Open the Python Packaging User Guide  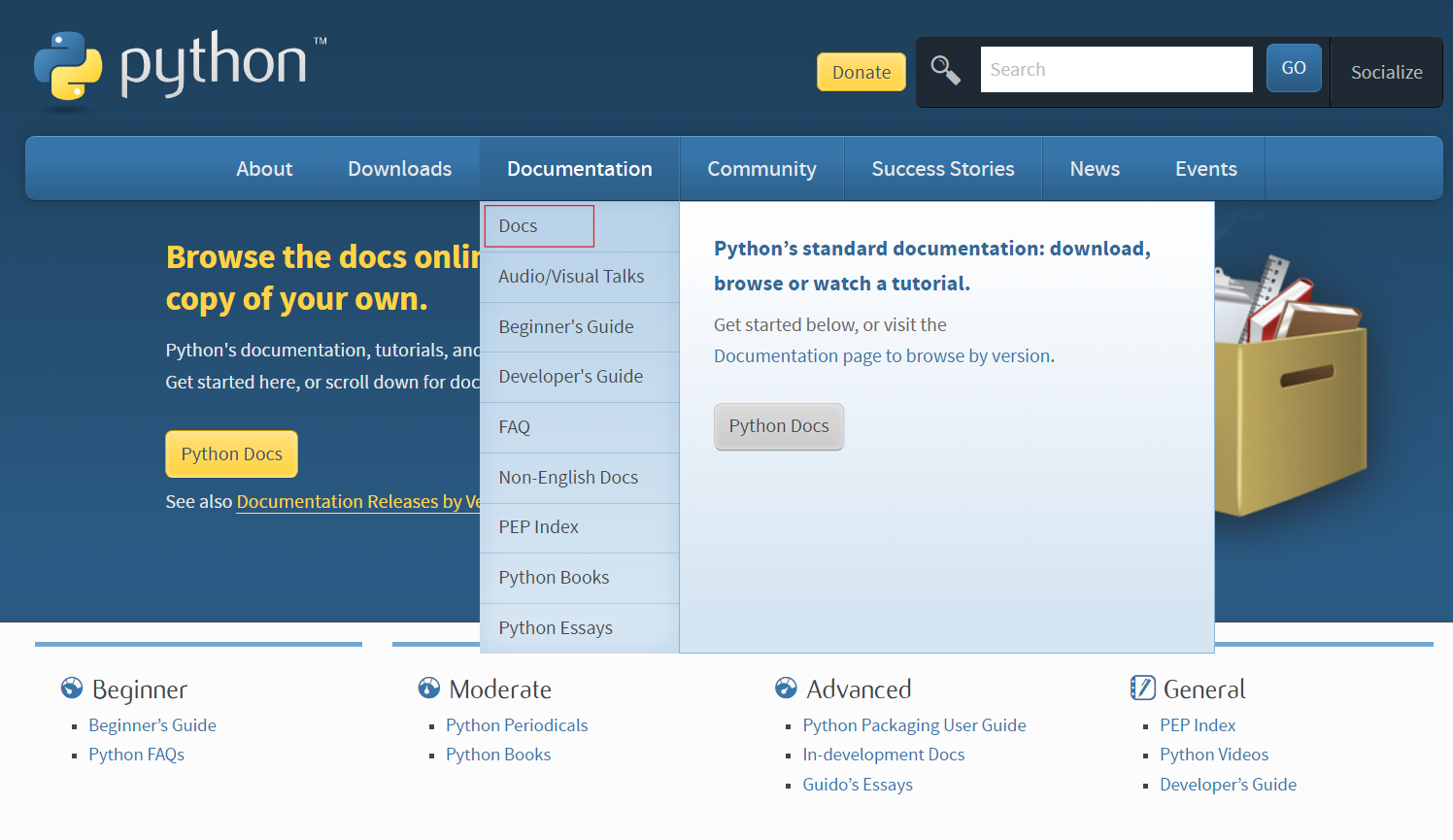[914, 724]
